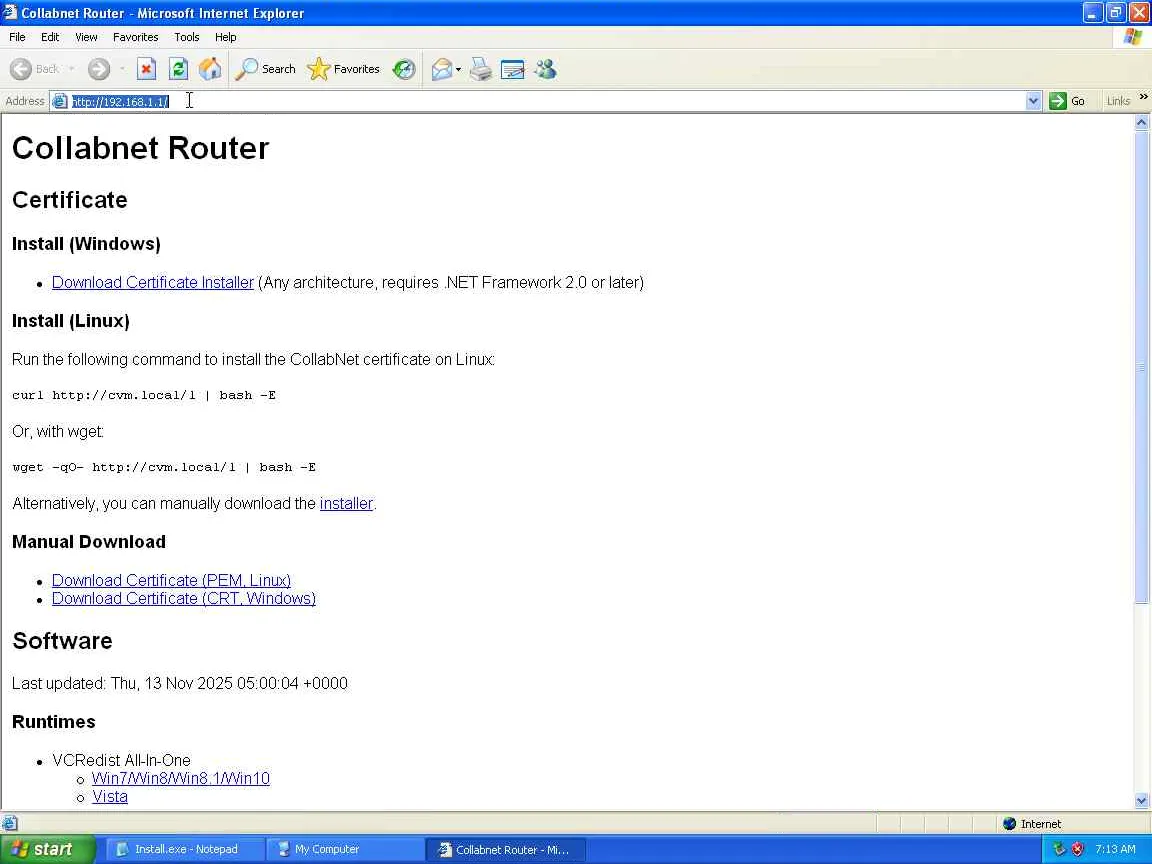
Task: Click the Back arrow toolbar icon
Action: pyautogui.click(x=21, y=69)
